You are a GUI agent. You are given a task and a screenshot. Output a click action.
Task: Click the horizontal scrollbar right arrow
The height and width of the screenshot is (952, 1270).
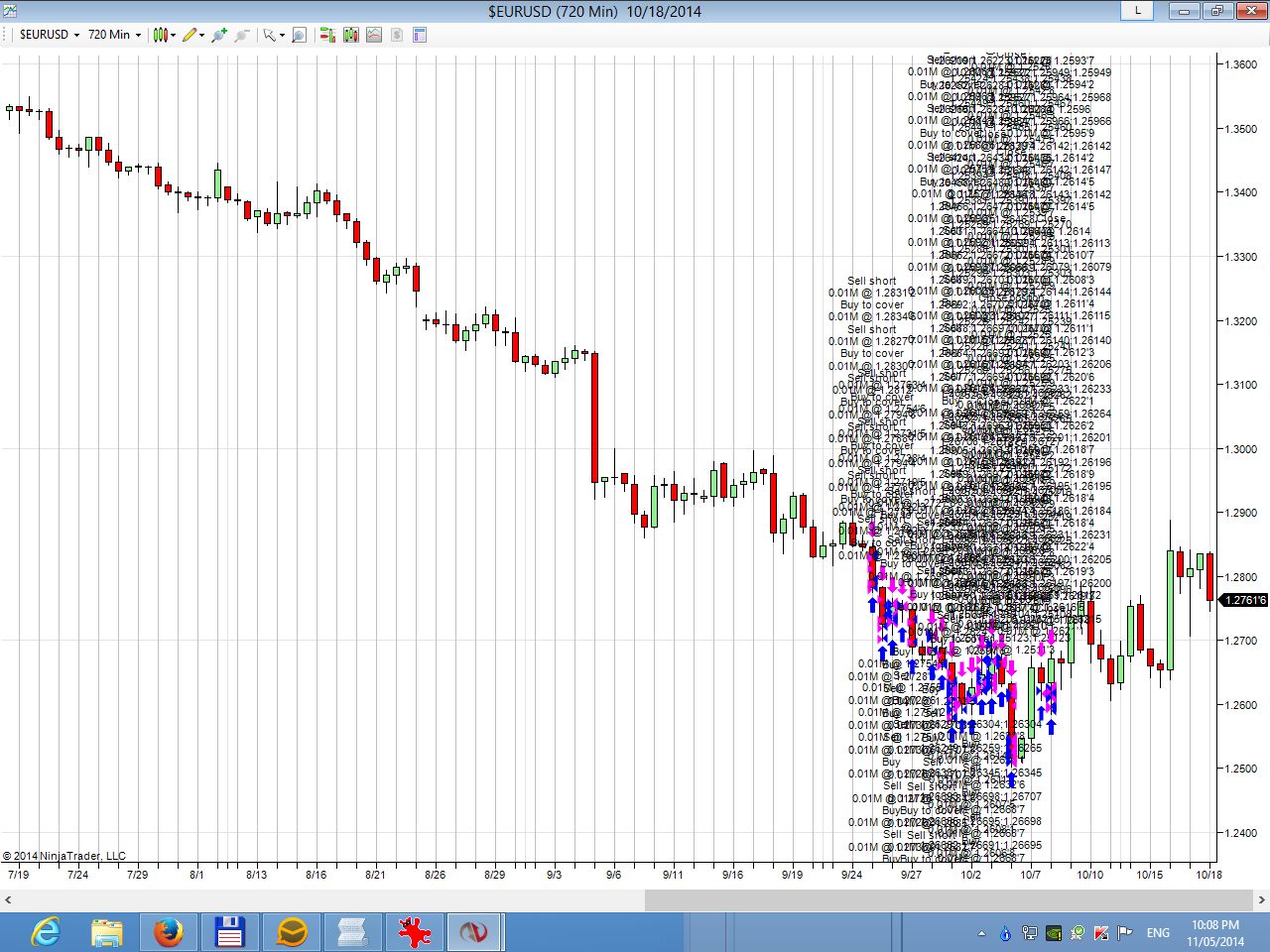[1261, 900]
